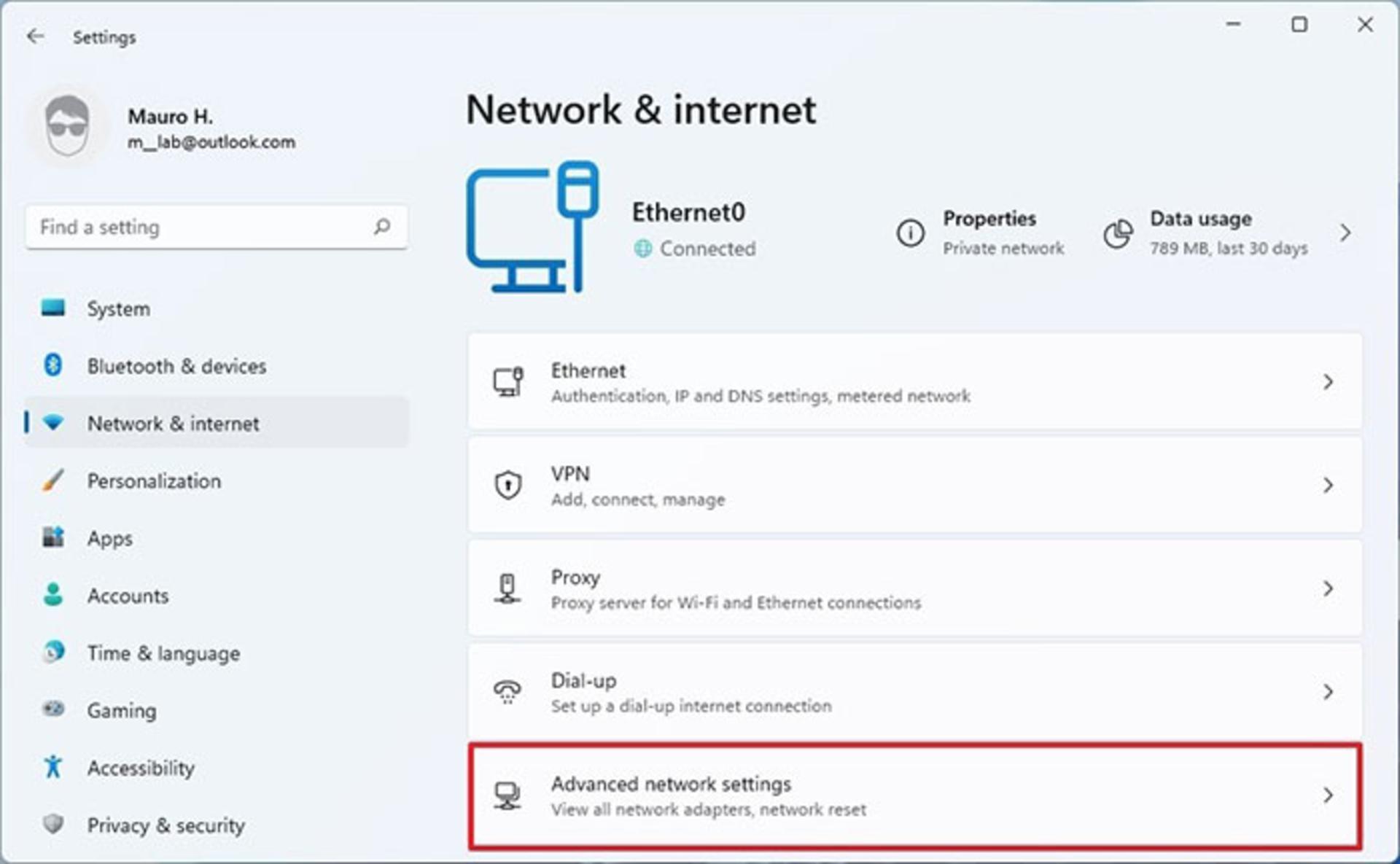Click the Data usage pie icon
Viewport: 1400px width, 864px height.
pos(1117,233)
